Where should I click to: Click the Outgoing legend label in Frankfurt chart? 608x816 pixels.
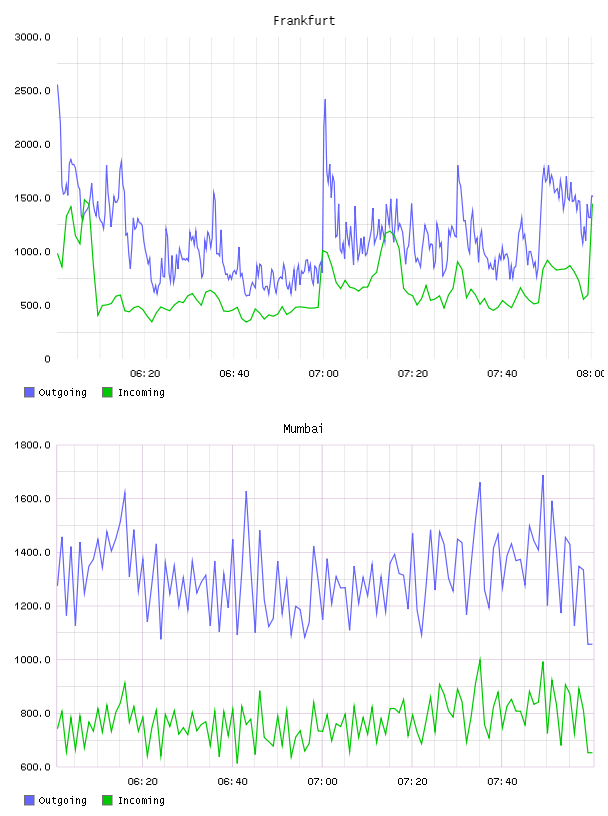62,393
